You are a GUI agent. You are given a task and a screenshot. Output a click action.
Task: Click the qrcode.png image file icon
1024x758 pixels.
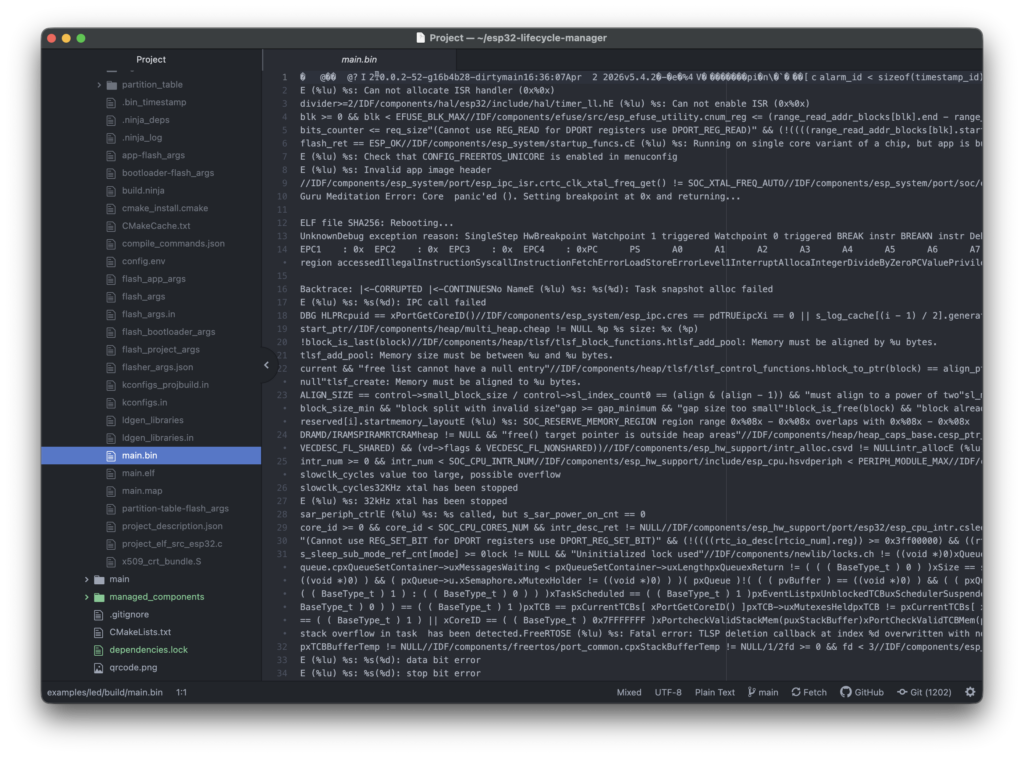click(98, 667)
